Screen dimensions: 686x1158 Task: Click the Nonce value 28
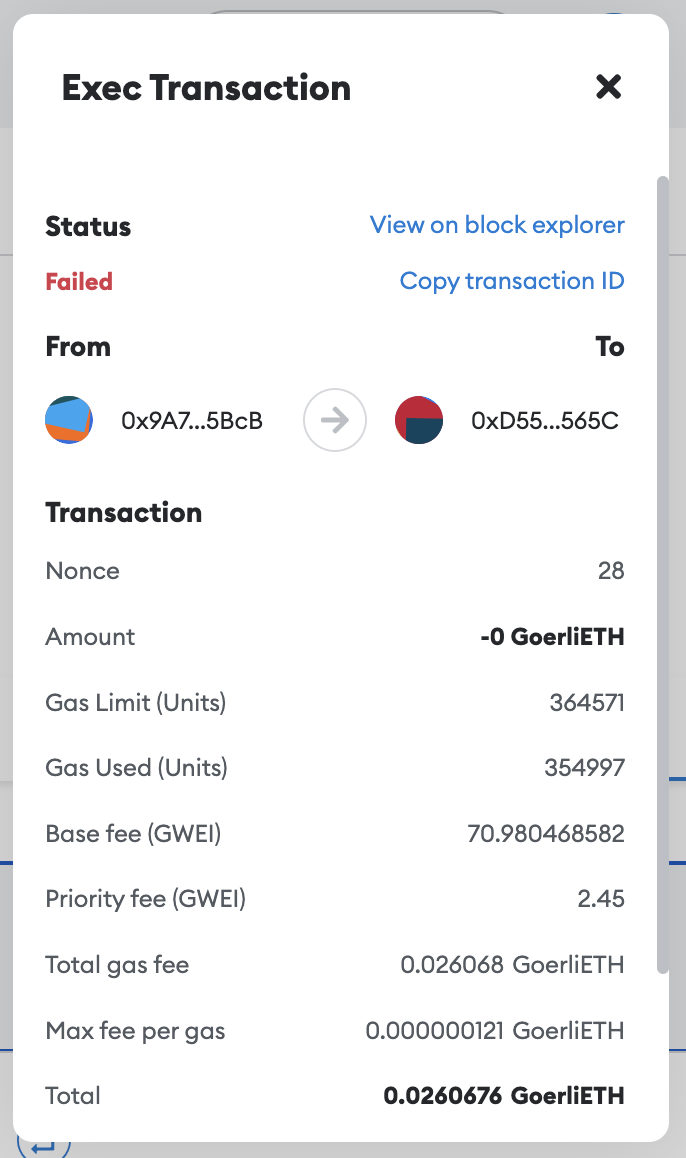[611, 571]
